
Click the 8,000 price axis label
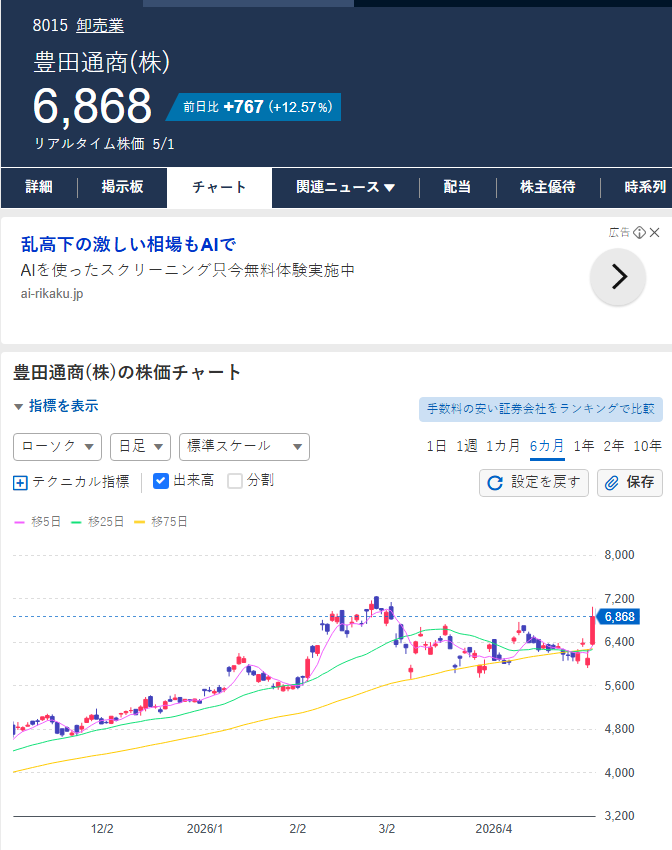(x=619, y=555)
